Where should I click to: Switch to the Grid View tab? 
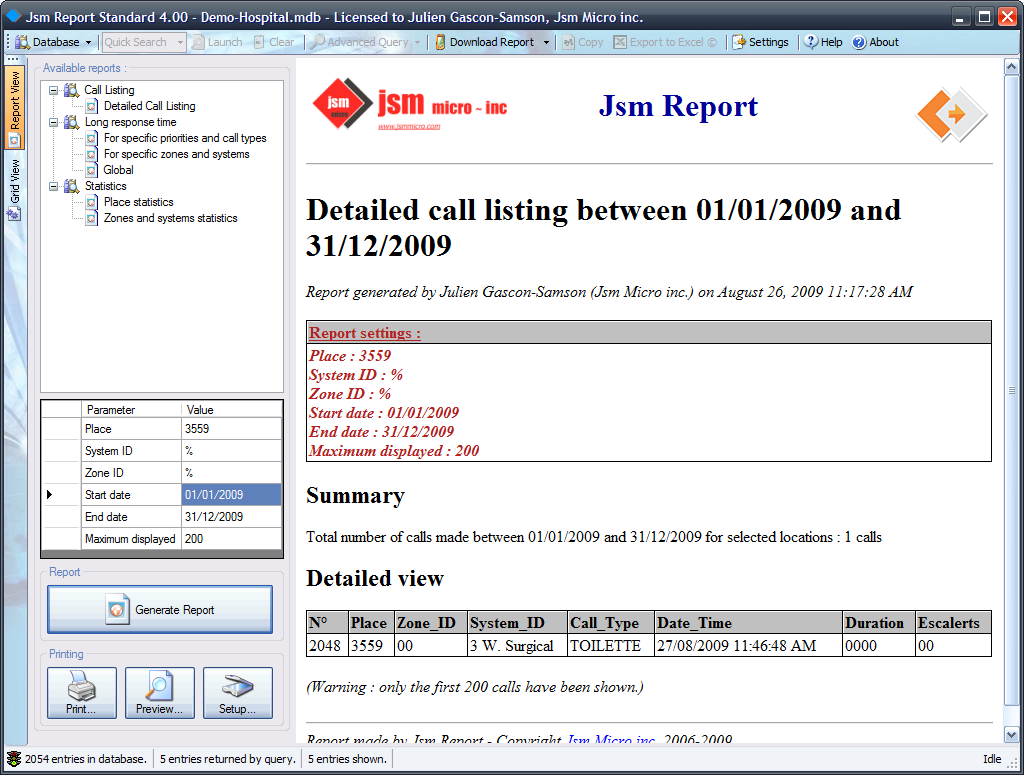14,189
